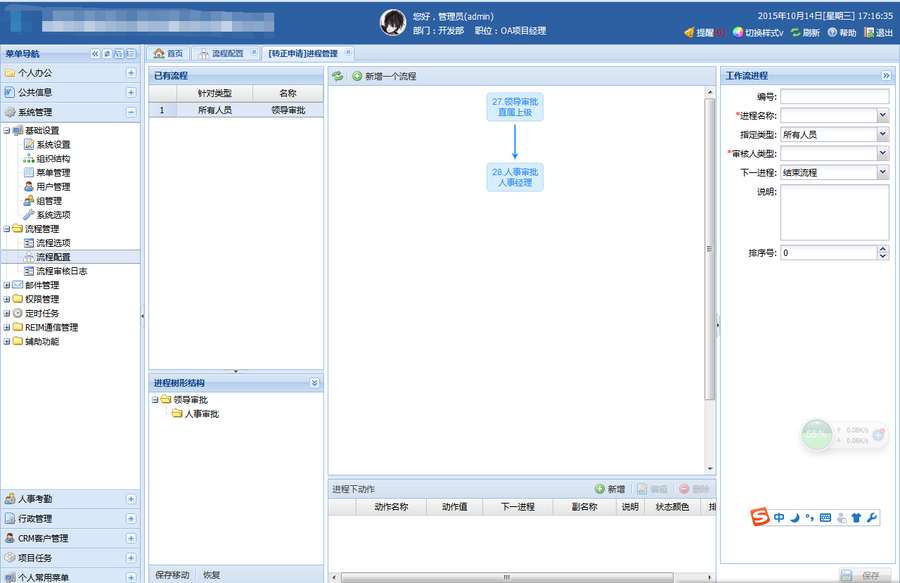This screenshot has height=583, width=900.
Task: Open the 审核人类型 dropdown
Action: point(880,152)
